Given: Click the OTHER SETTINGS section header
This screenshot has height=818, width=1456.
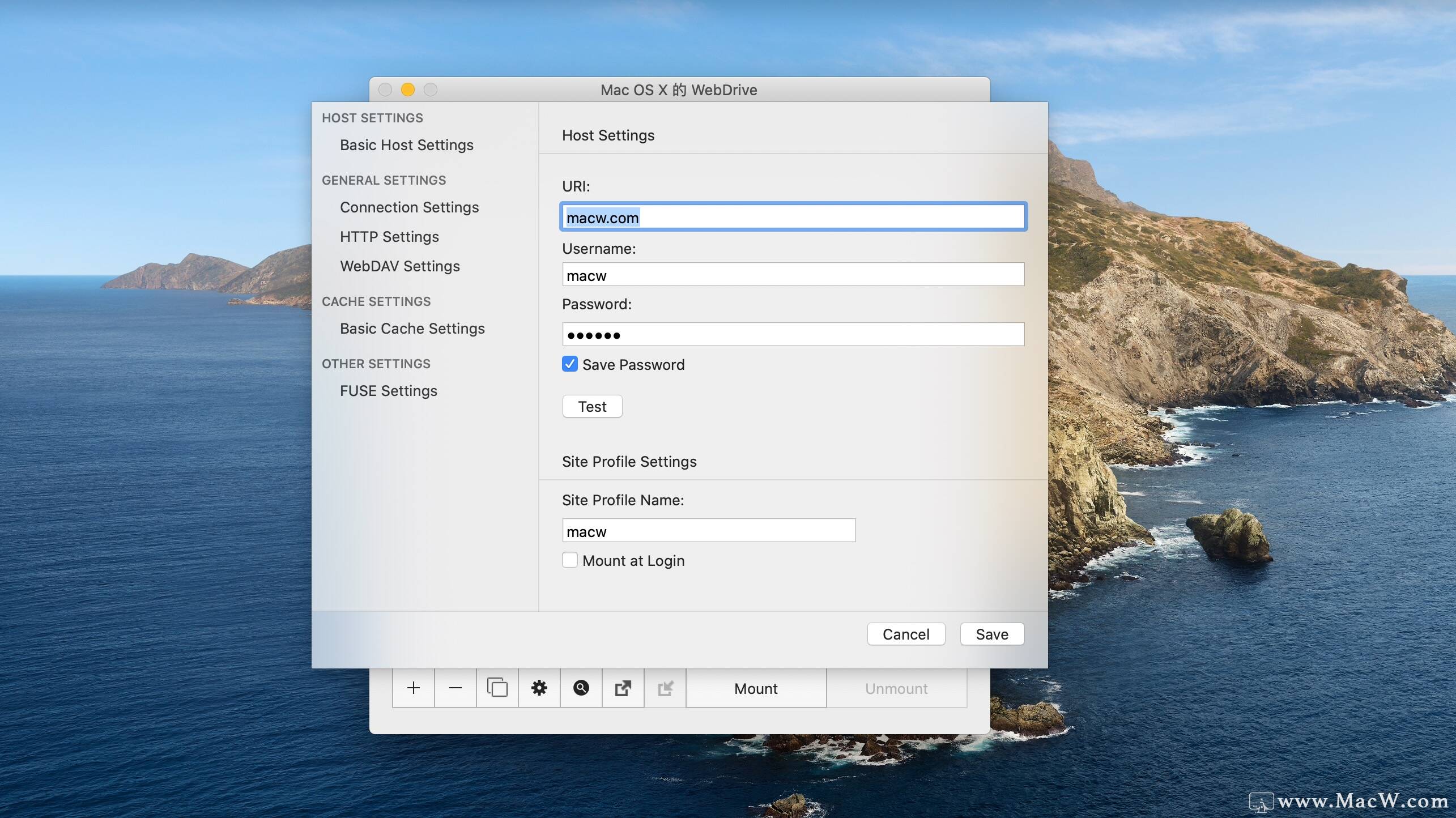Looking at the screenshot, I should tap(376, 364).
